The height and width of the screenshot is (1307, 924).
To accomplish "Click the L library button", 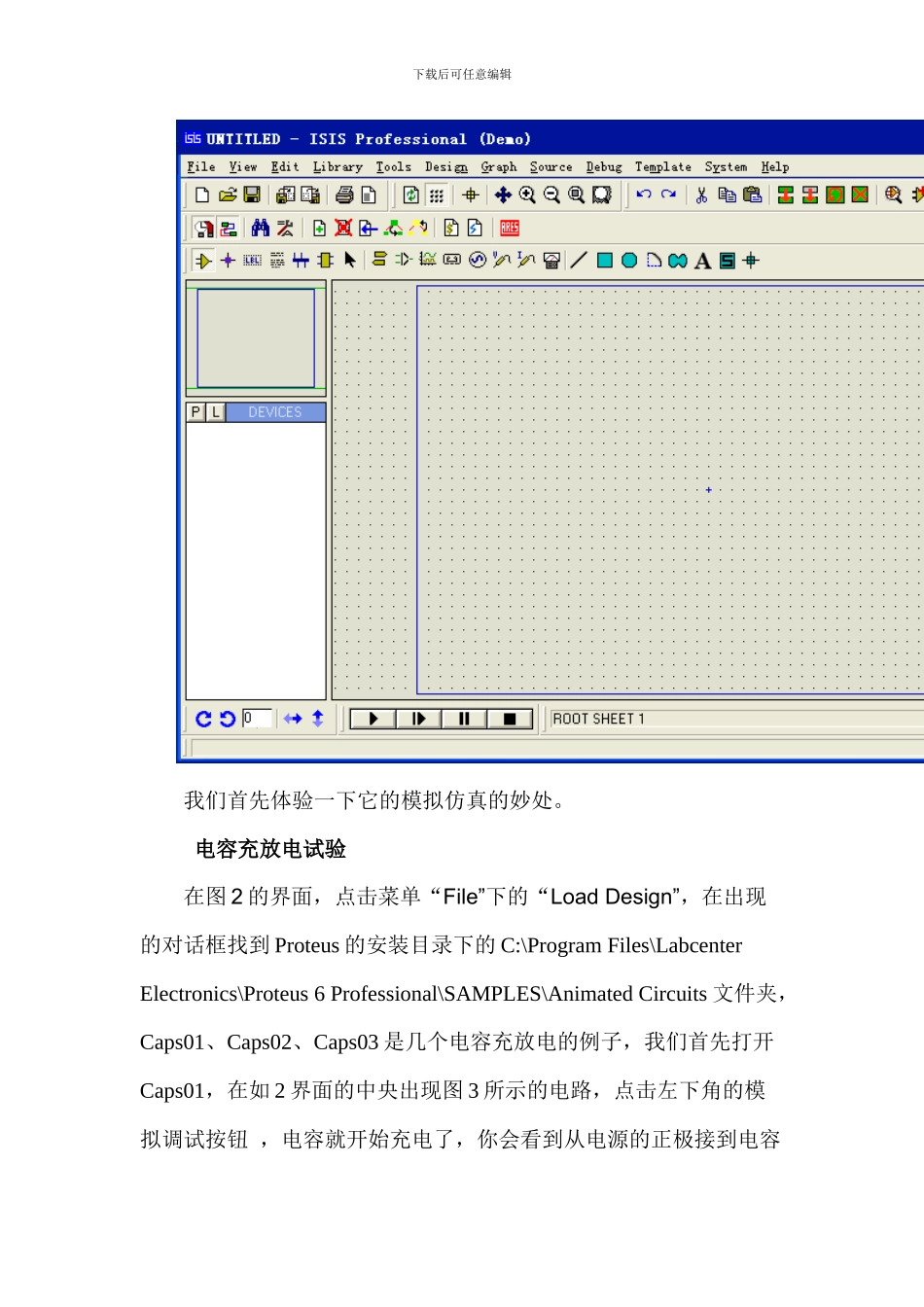I will [215, 412].
